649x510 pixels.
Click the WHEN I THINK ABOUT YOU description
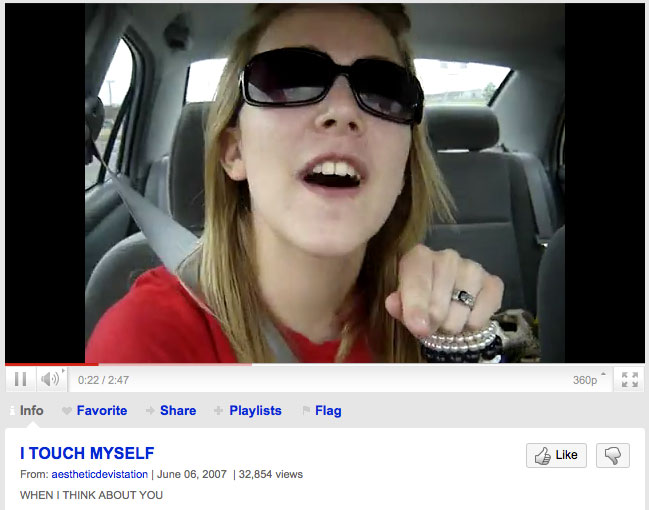(x=91, y=495)
